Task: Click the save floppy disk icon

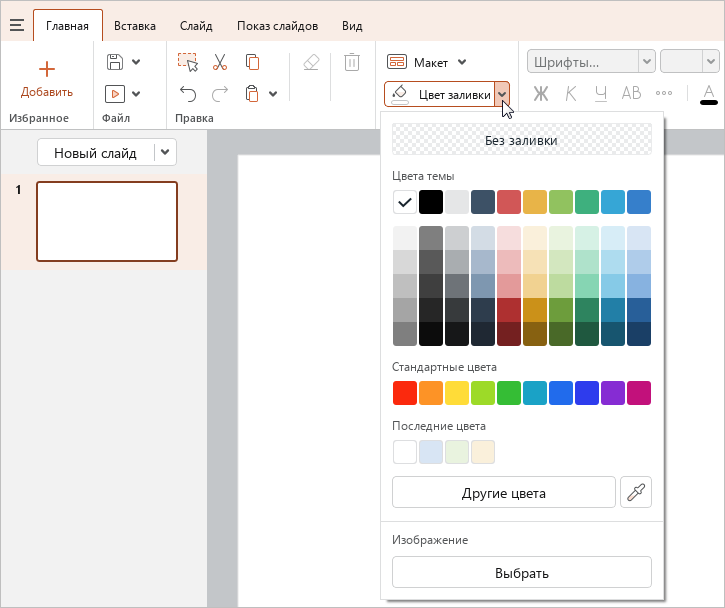Action: (x=115, y=62)
